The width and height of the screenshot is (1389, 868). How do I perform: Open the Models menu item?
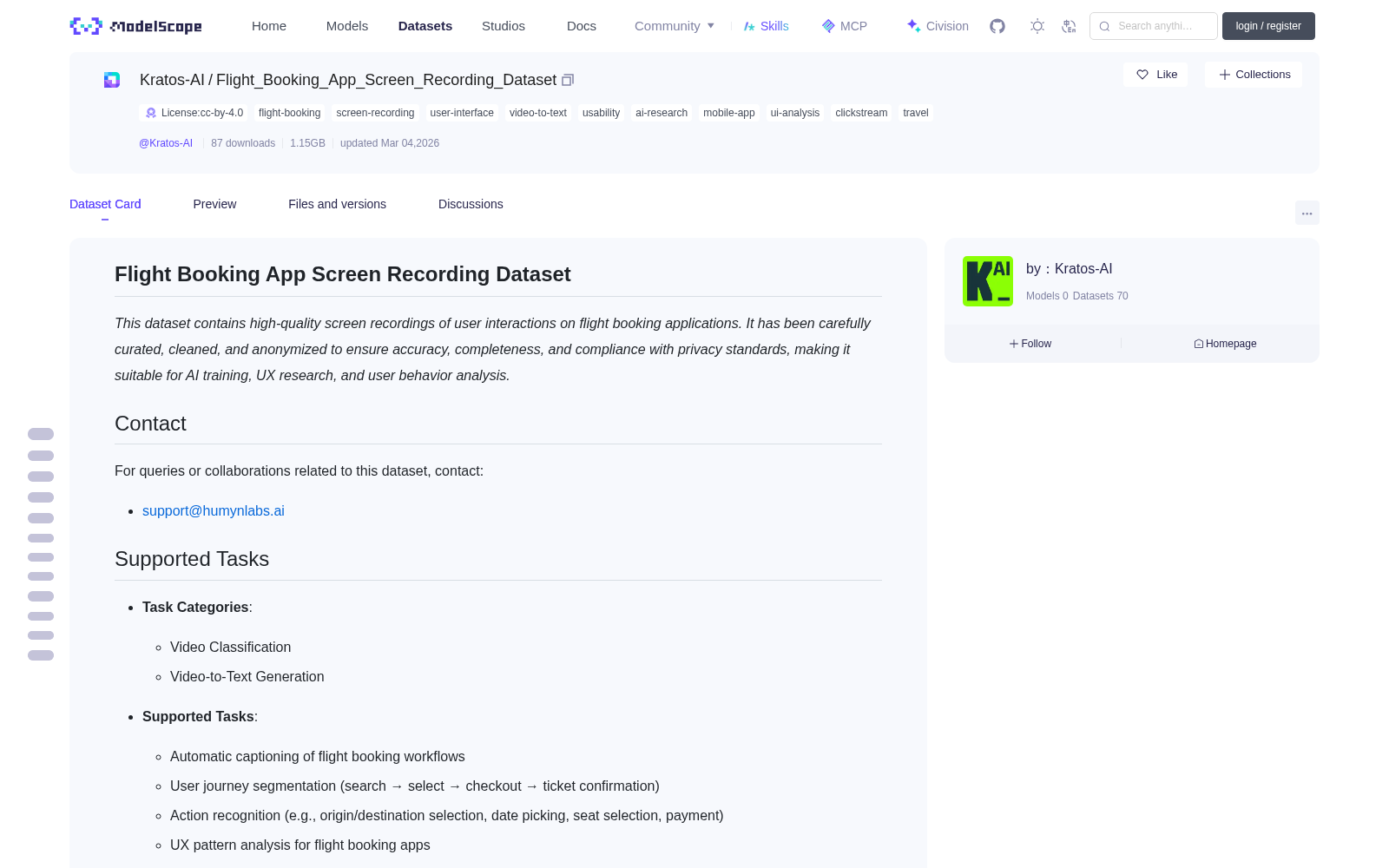click(347, 26)
